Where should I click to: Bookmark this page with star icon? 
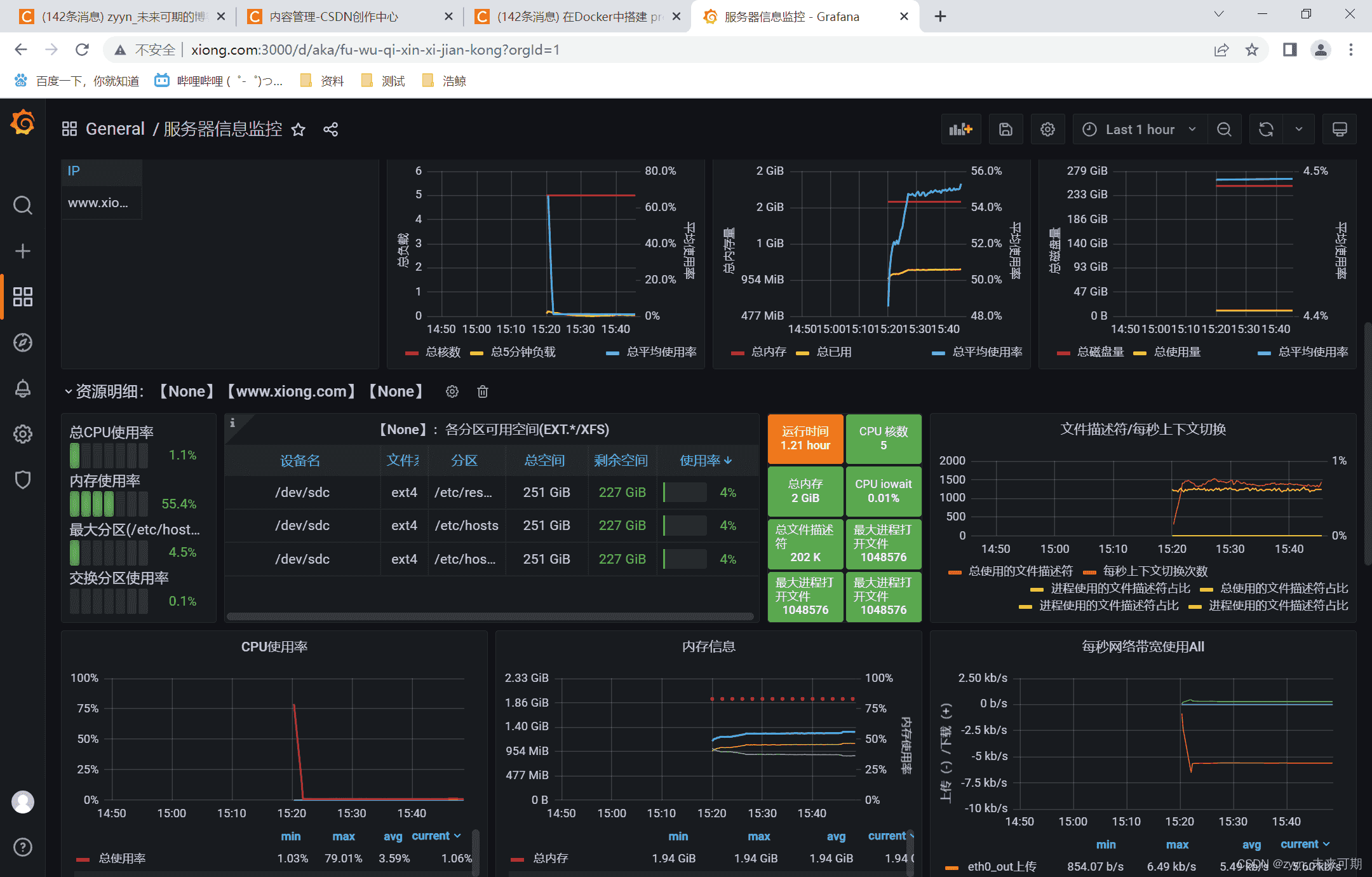click(x=1251, y=50)
